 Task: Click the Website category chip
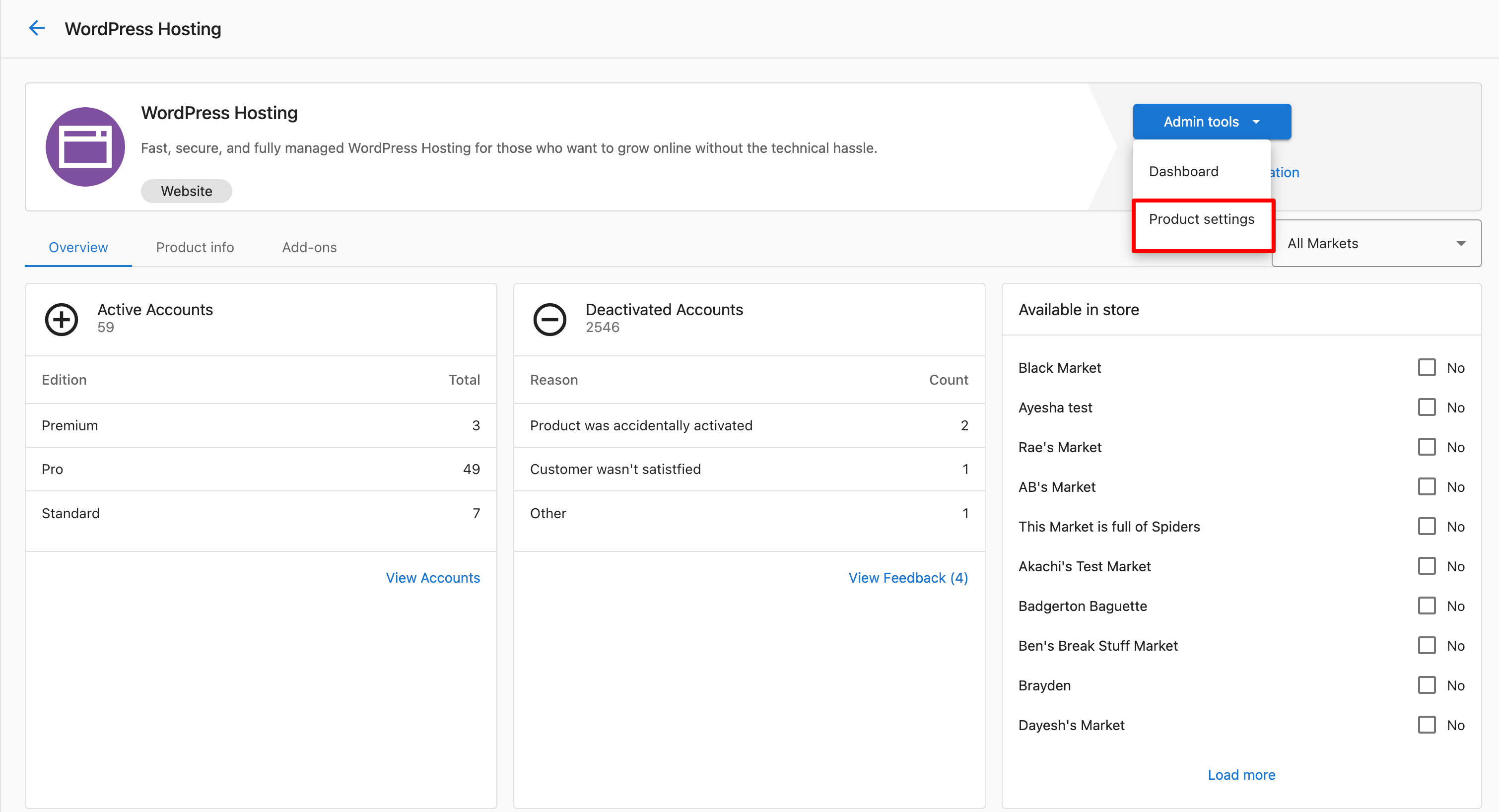186,192
